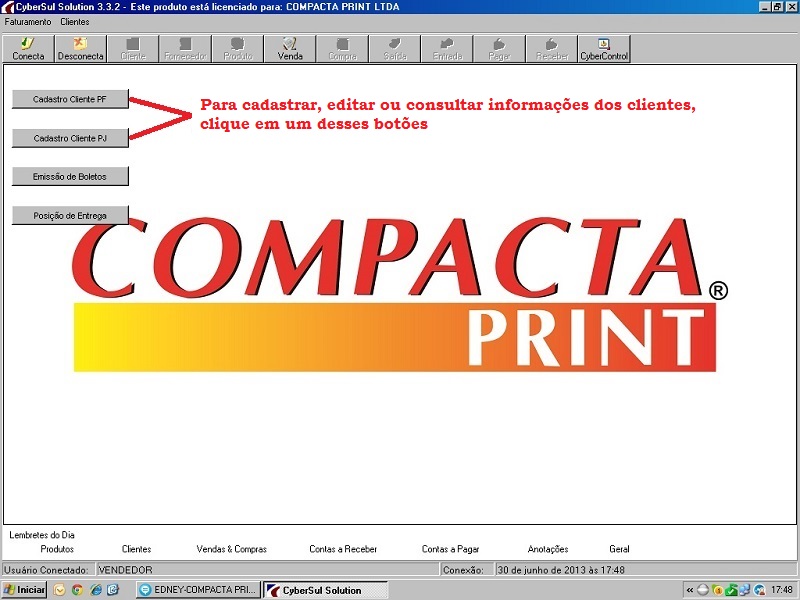Click the Usuário Conectado status label
Viewport: 800px width, 600px height.
46,569
